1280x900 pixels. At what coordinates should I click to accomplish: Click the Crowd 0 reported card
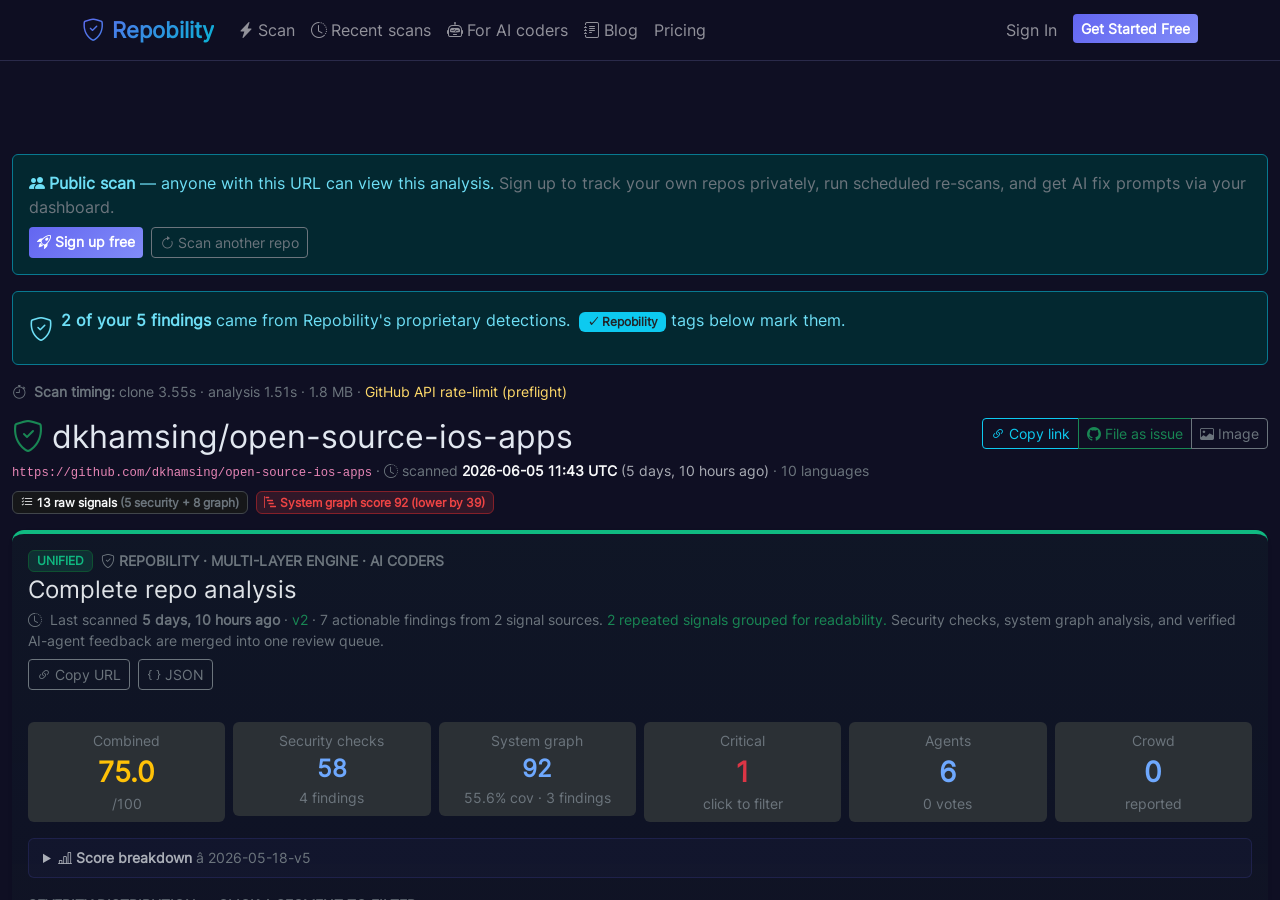pos(1153,772)
